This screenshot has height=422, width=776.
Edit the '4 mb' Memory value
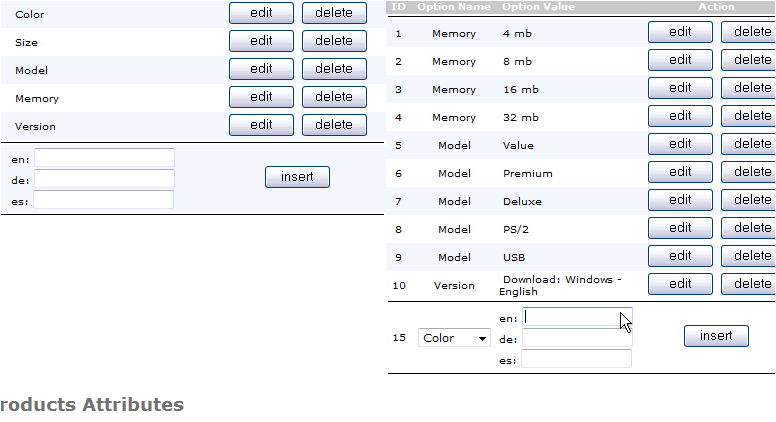[x=680, y=32]
